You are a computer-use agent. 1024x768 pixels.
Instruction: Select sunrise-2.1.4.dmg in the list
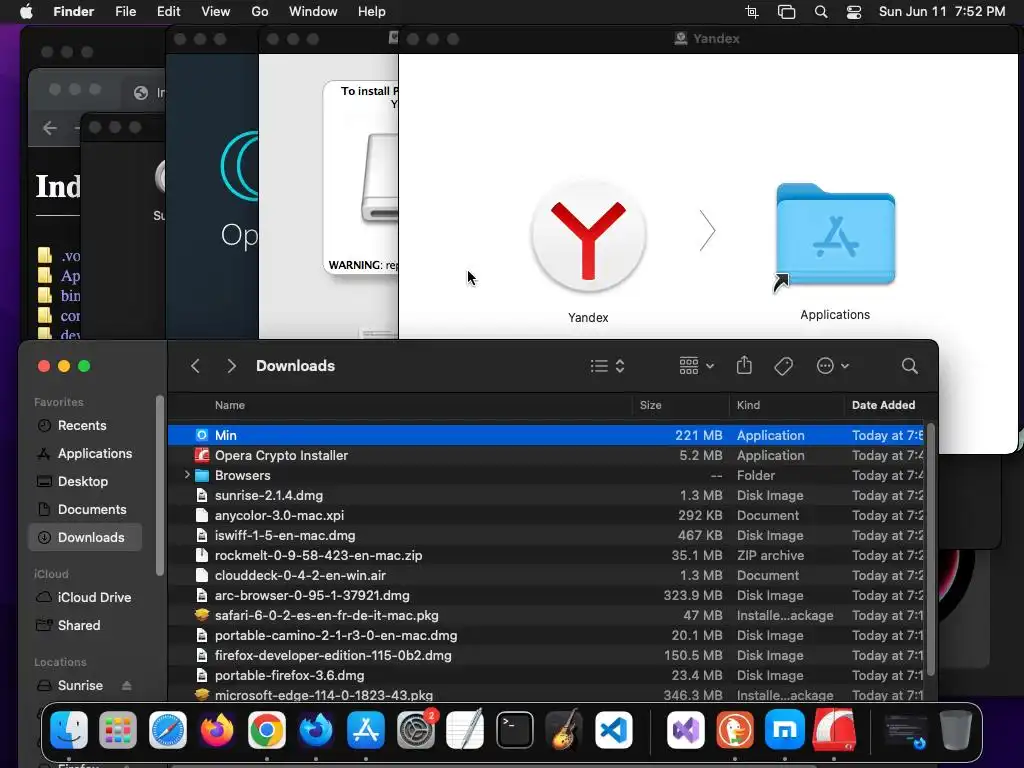546,495
